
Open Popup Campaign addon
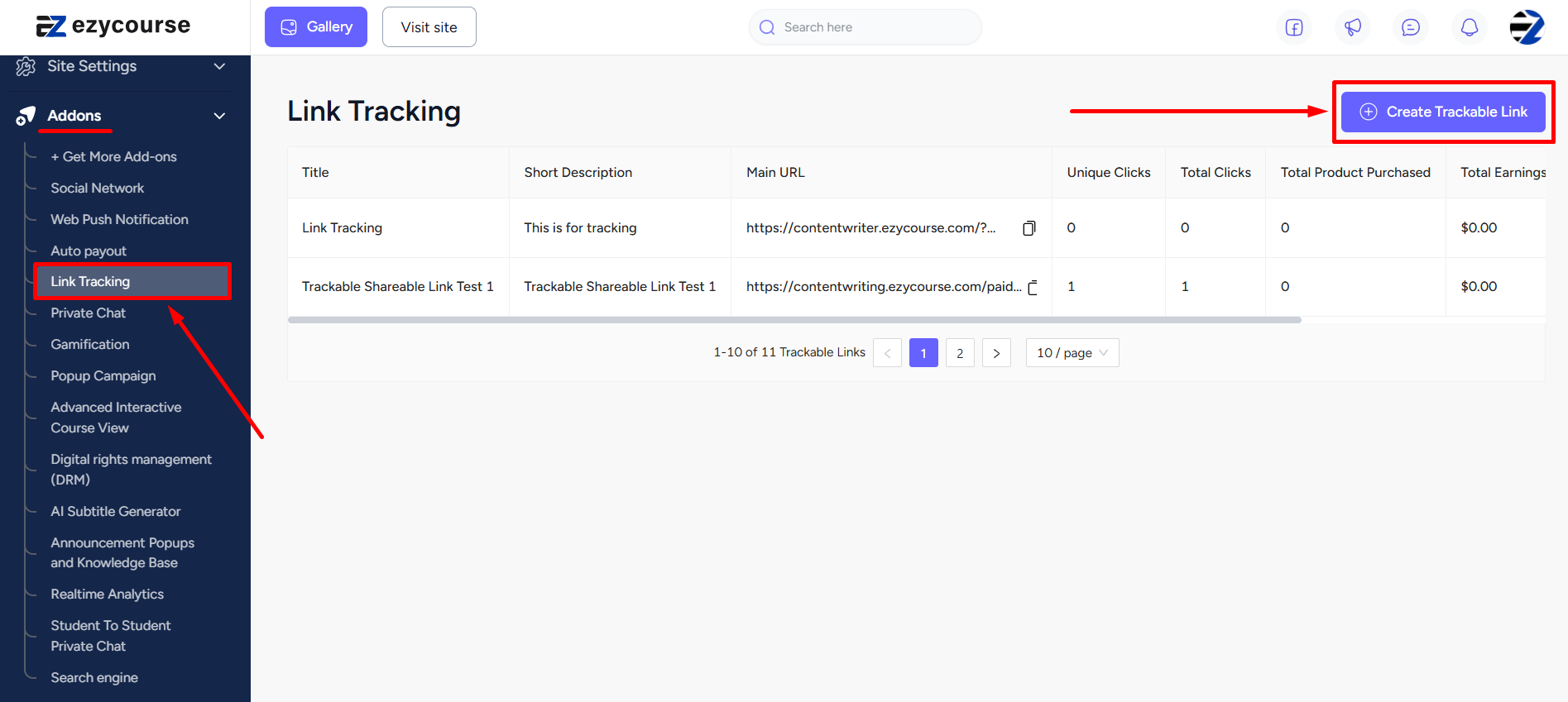tap(103, 376)
